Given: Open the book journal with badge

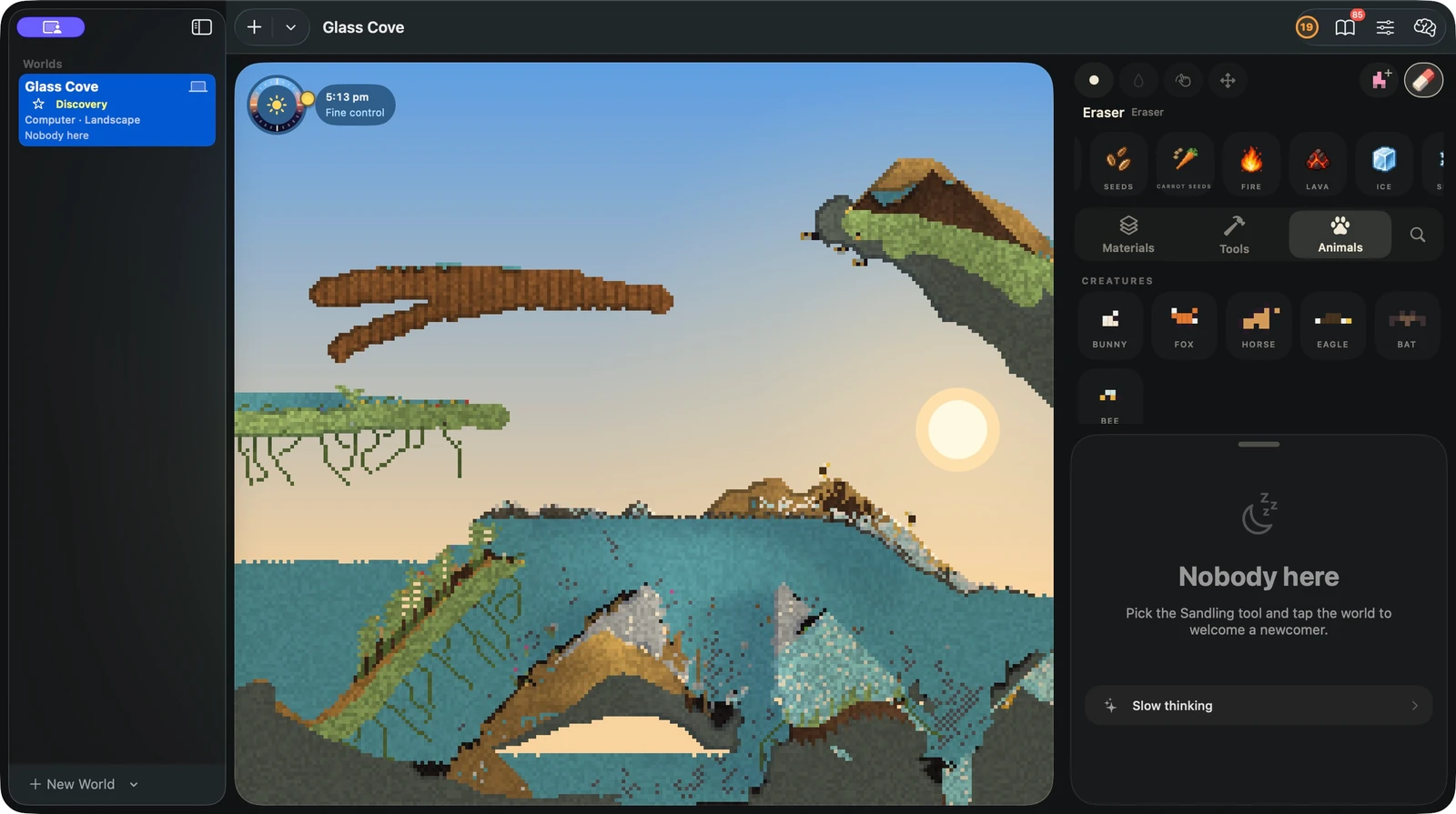Looking at the screenshot, I should coord(1346,27).
